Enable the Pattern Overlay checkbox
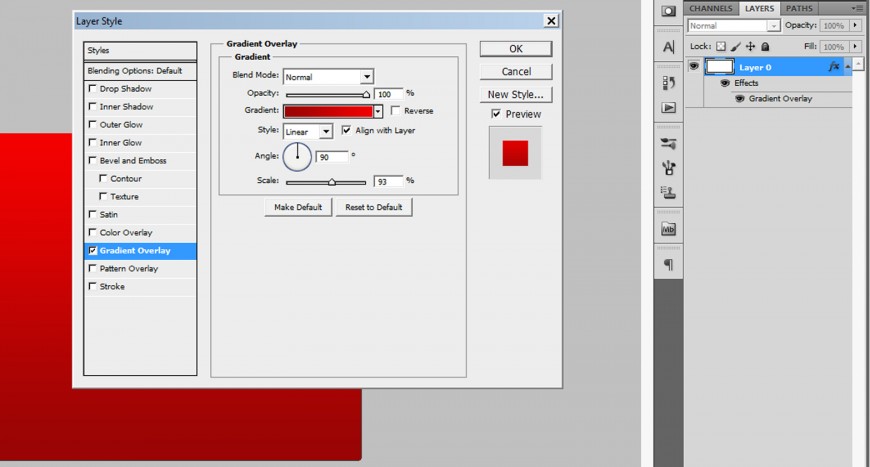This screenshot has width=870, height=467. click(x=93, y=268)
